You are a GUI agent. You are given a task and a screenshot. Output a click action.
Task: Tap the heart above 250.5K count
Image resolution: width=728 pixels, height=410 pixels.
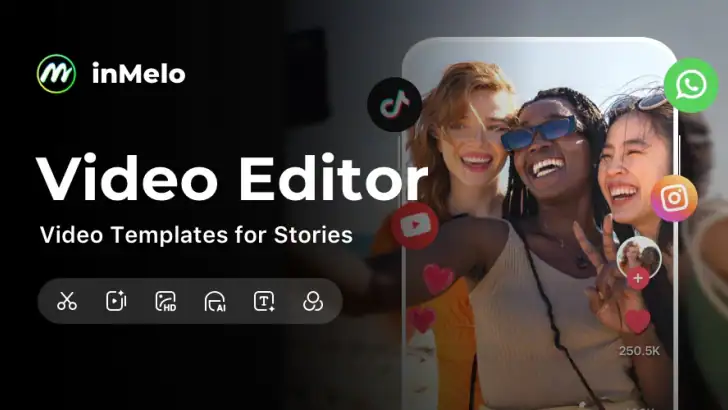638,320
